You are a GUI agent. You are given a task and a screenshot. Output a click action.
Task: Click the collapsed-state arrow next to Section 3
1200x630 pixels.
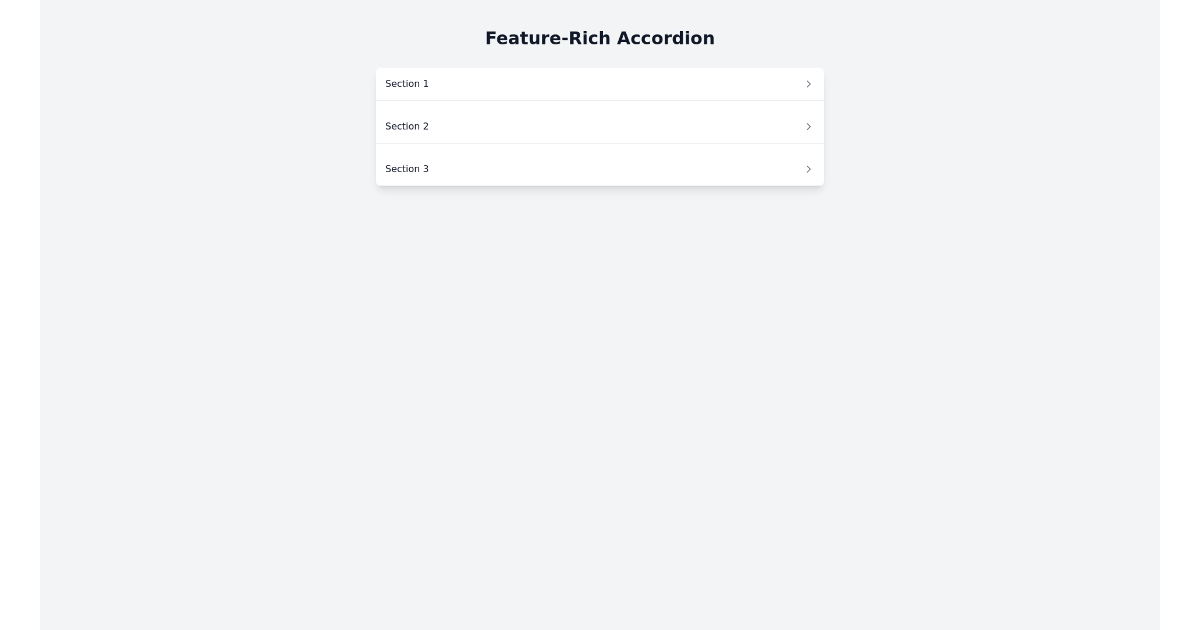pos(809,169)
